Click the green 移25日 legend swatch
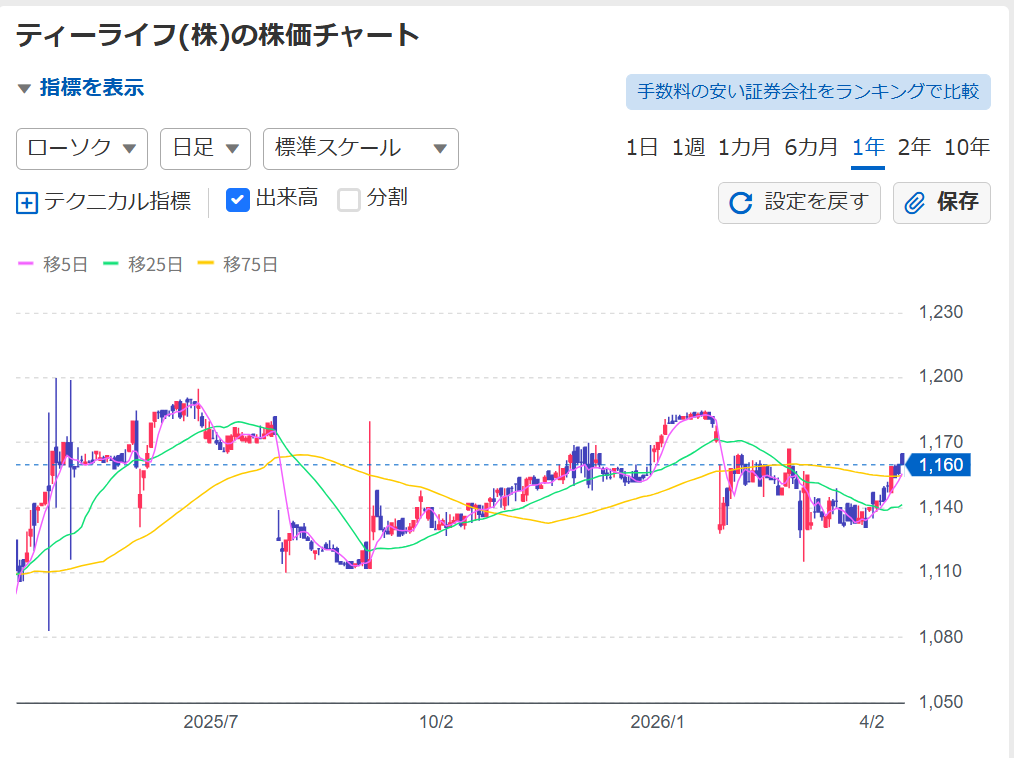This screenshot has width=1014, height=758. coord(111,265)
